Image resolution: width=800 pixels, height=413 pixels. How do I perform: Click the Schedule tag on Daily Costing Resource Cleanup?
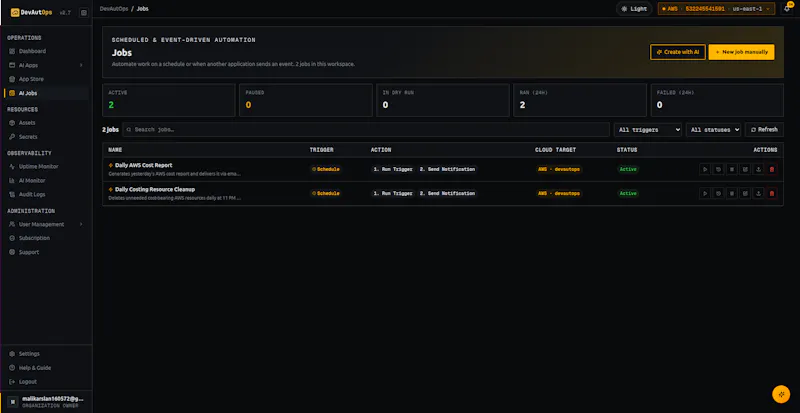click(x=326, y=193)
